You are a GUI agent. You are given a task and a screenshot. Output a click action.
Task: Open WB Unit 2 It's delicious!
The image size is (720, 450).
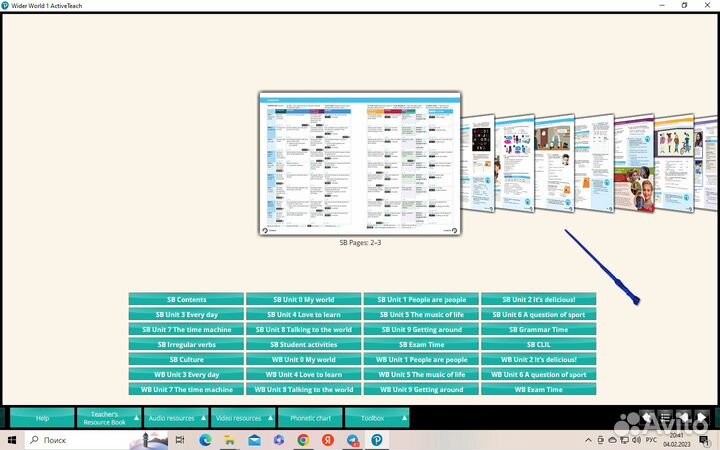pos(539,360)
